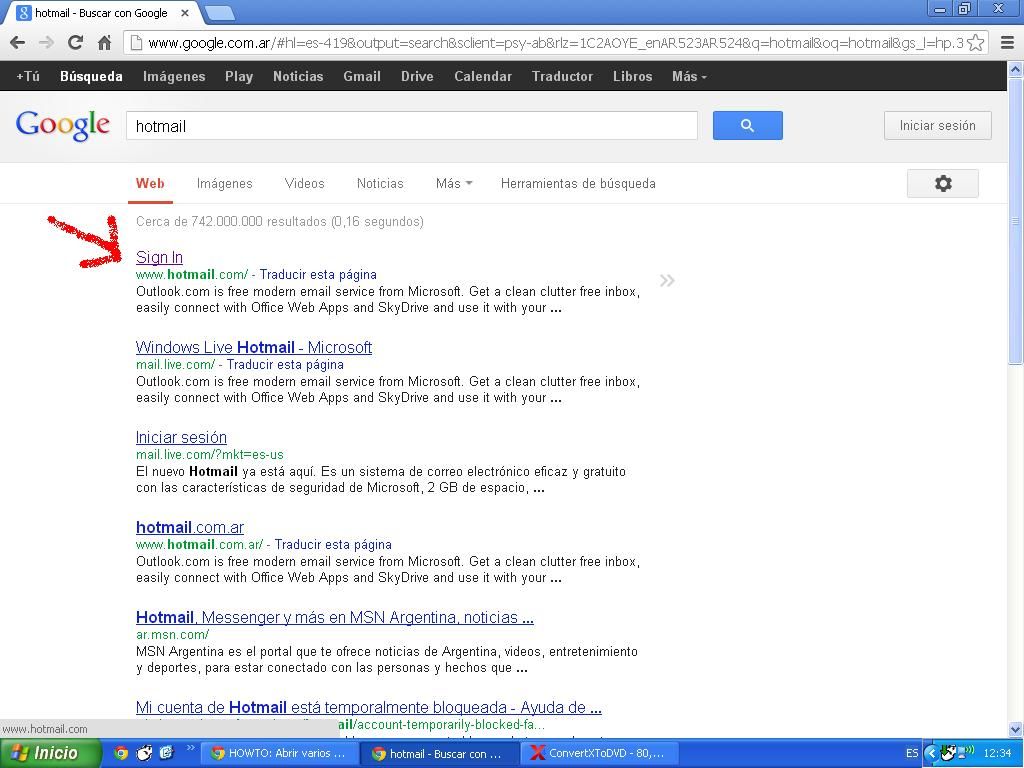Click scrollbar up arrow
1024x768 pixels.
tap(1016, 69)
